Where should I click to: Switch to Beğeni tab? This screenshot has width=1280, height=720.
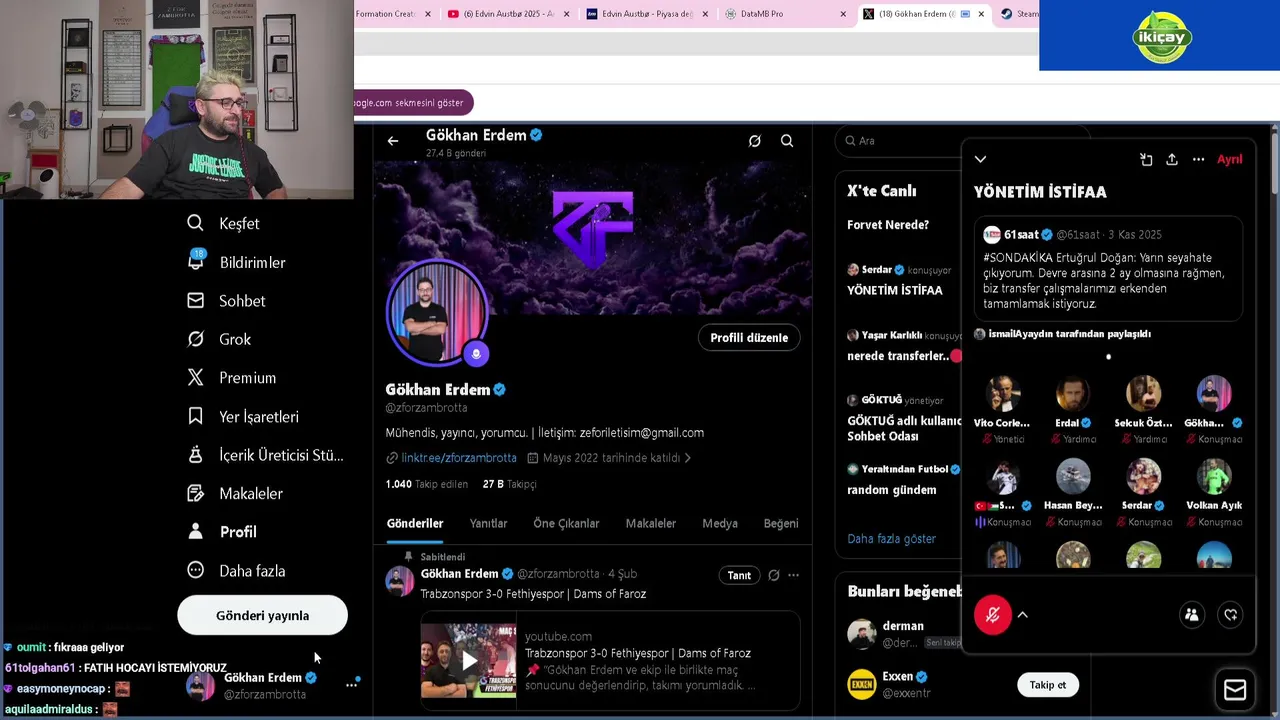(x=781, y=523)
